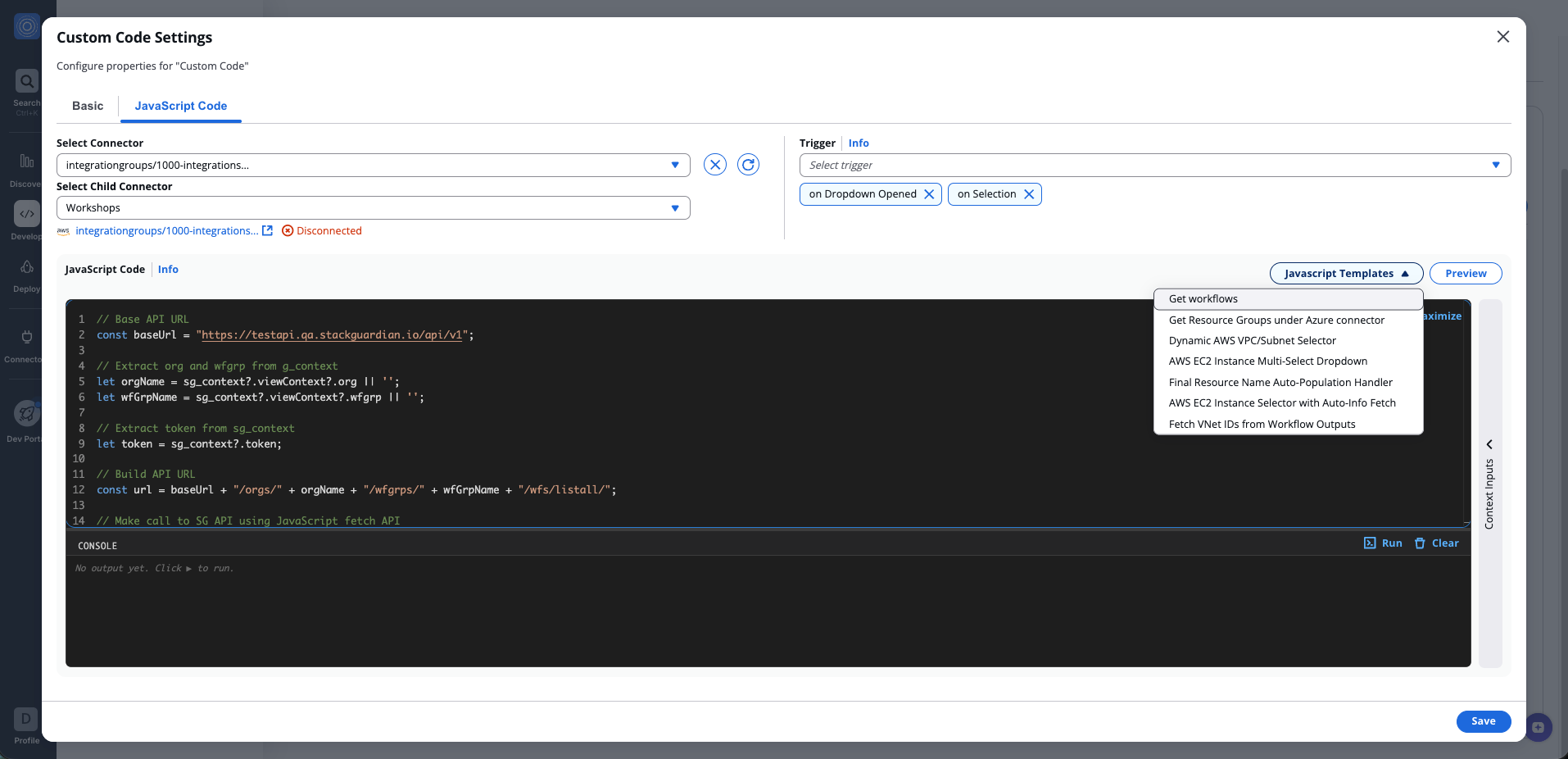Remove the 'on Selection' trigger chip
Image resolution: width=1568 pixels, height=759 pixels.
pos(1029,194)
